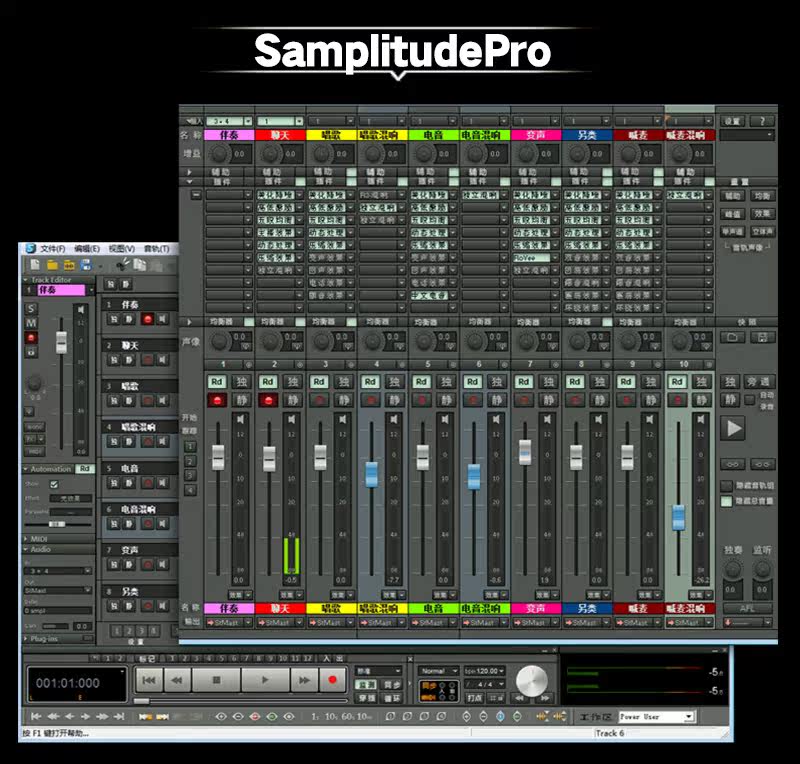Click the AFL button in the mixer
This screenshot has height=764, width=800.
click(x=747, y=608)
